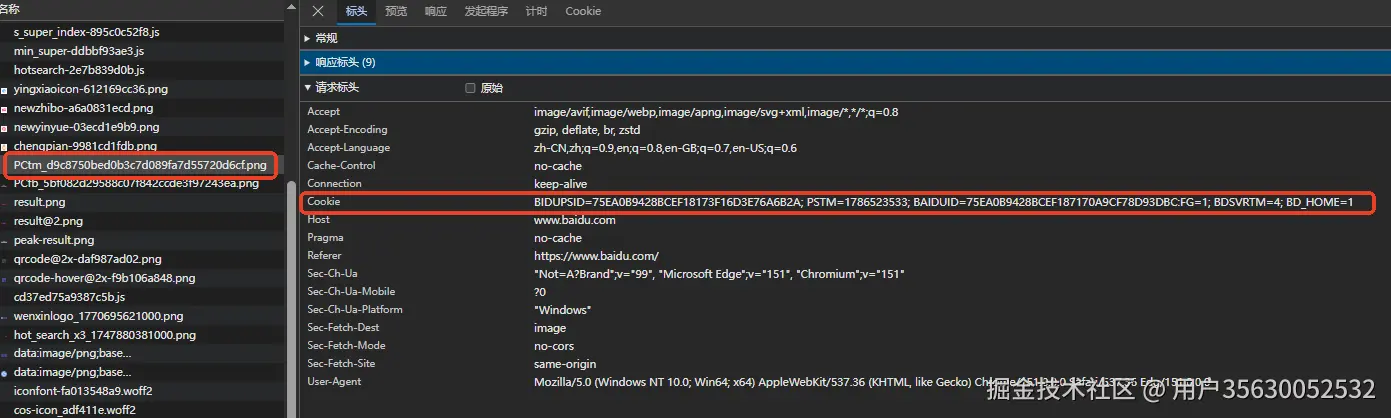Screen dimensions: 1391x418
Task: Enable the 原始 checkbox
Action: point(470,88)
